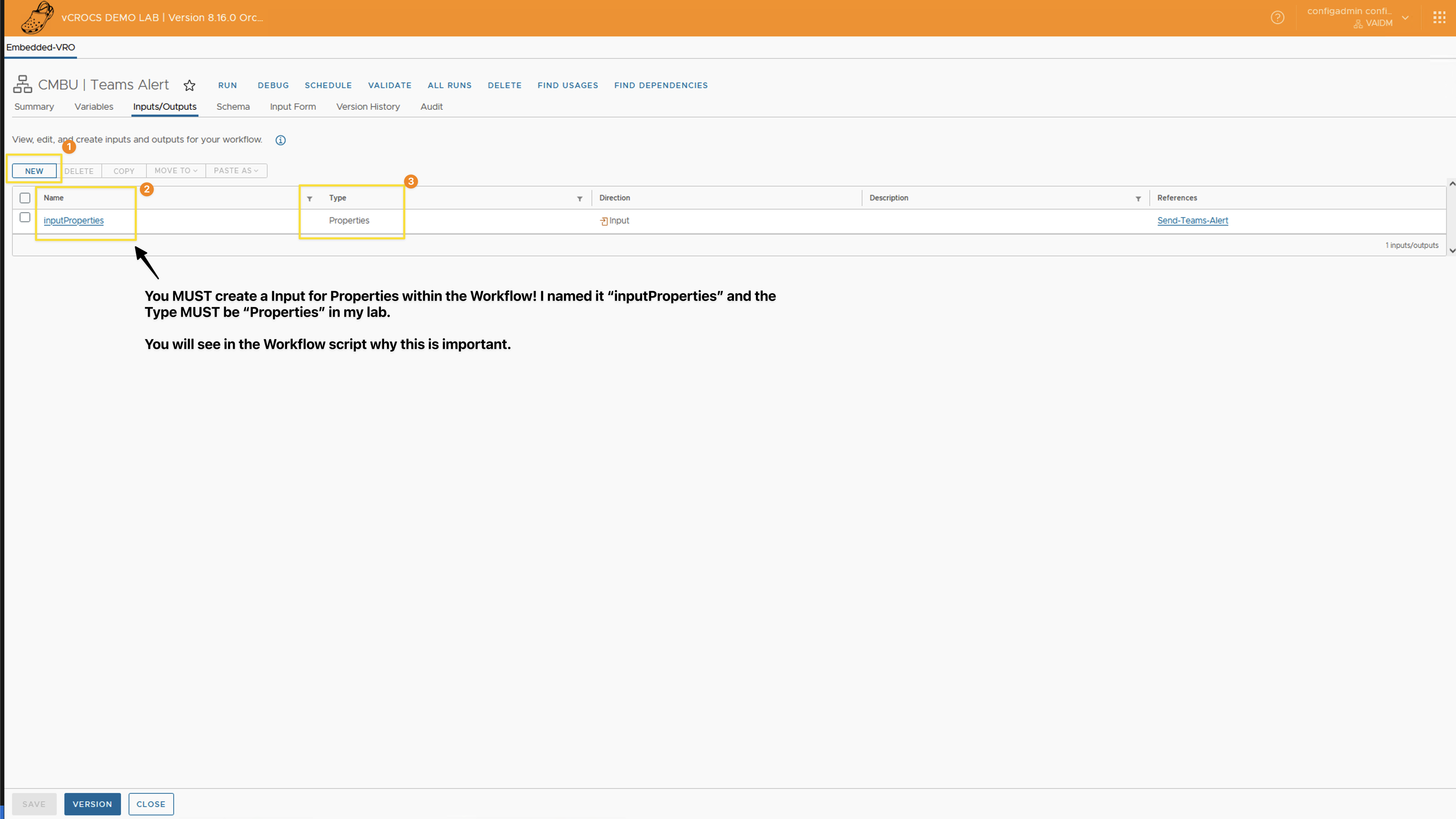Open the apps grid icon
Image resolution: width=1456 pixels, height=819 pixels.
tap(1439, 17)
